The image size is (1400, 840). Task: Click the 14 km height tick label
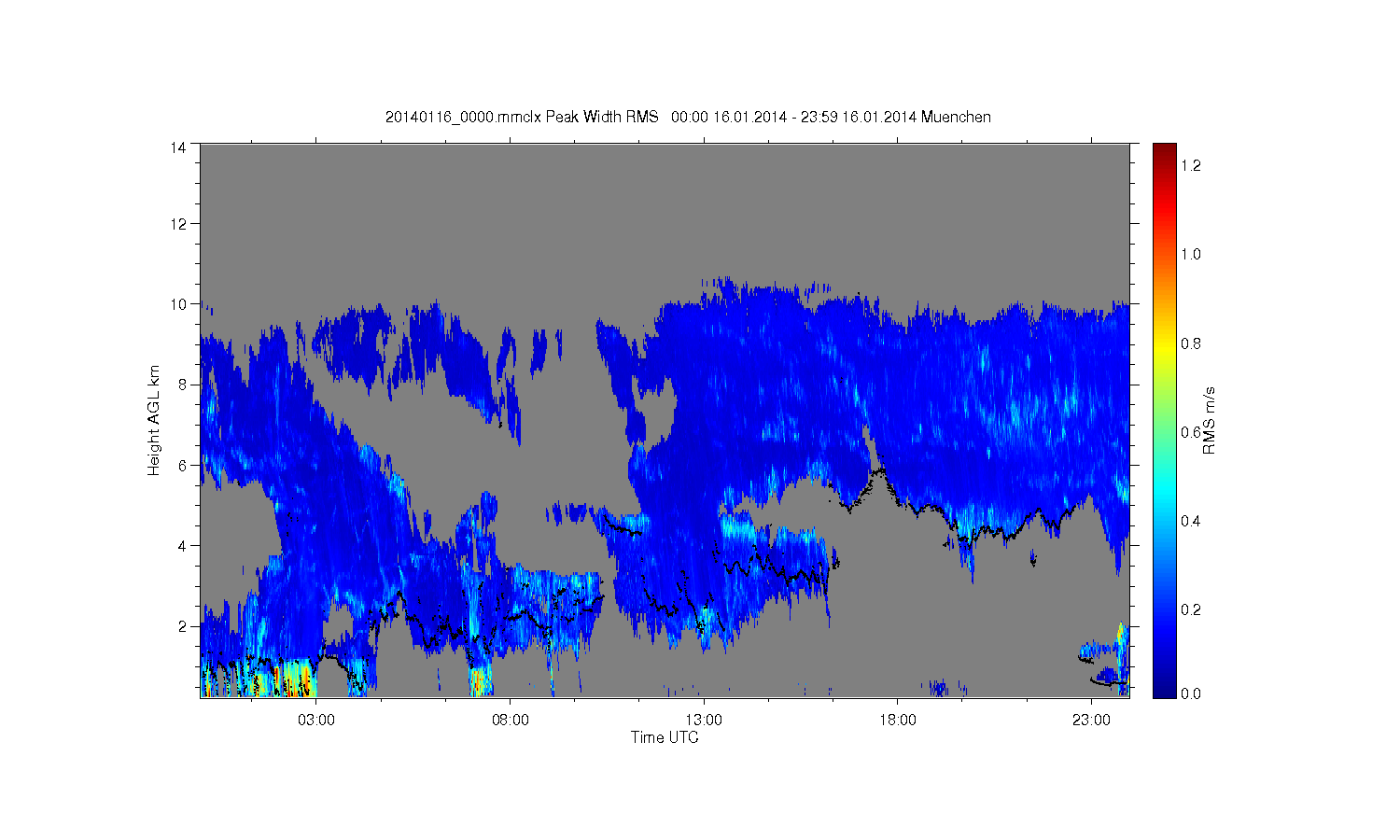pyautogui.click(x=178, y=147)
